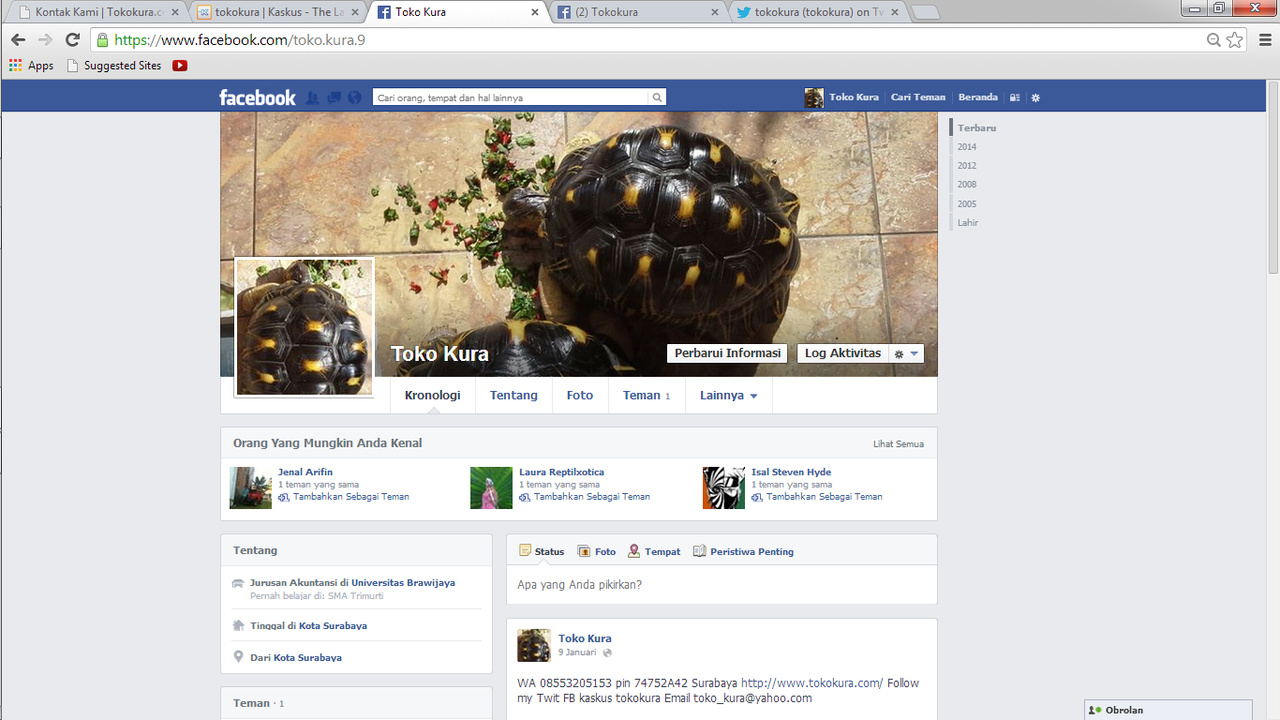The width and height of the screenshot is (1280, 720).
Task: Open the messages icon in the header
Action: tap(334, 97)
